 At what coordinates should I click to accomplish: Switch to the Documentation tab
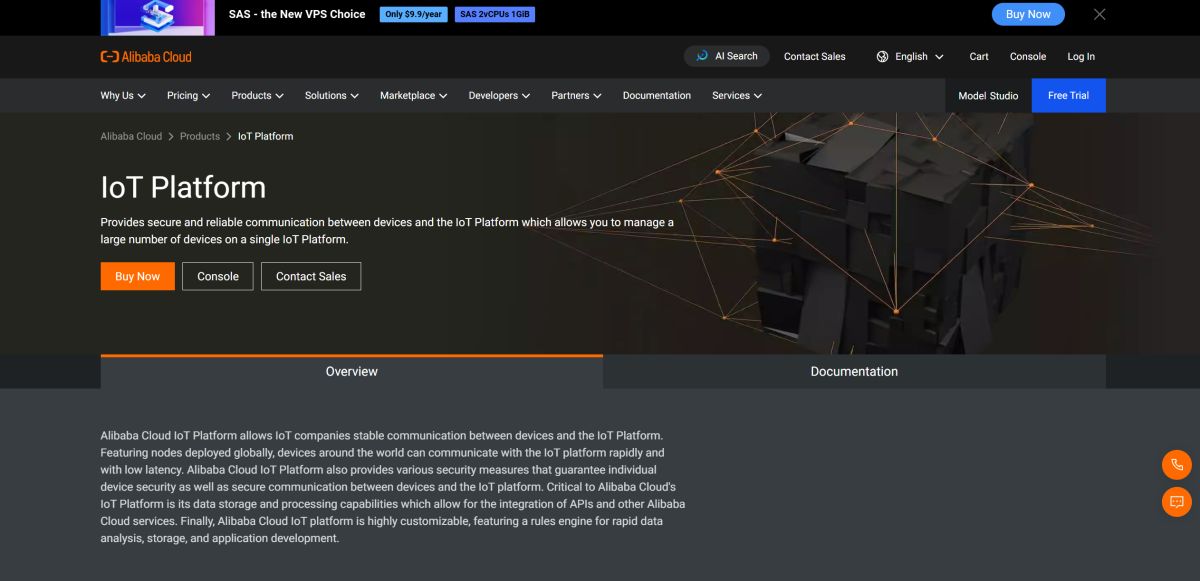pyautogui.click(x=854, y=371)
